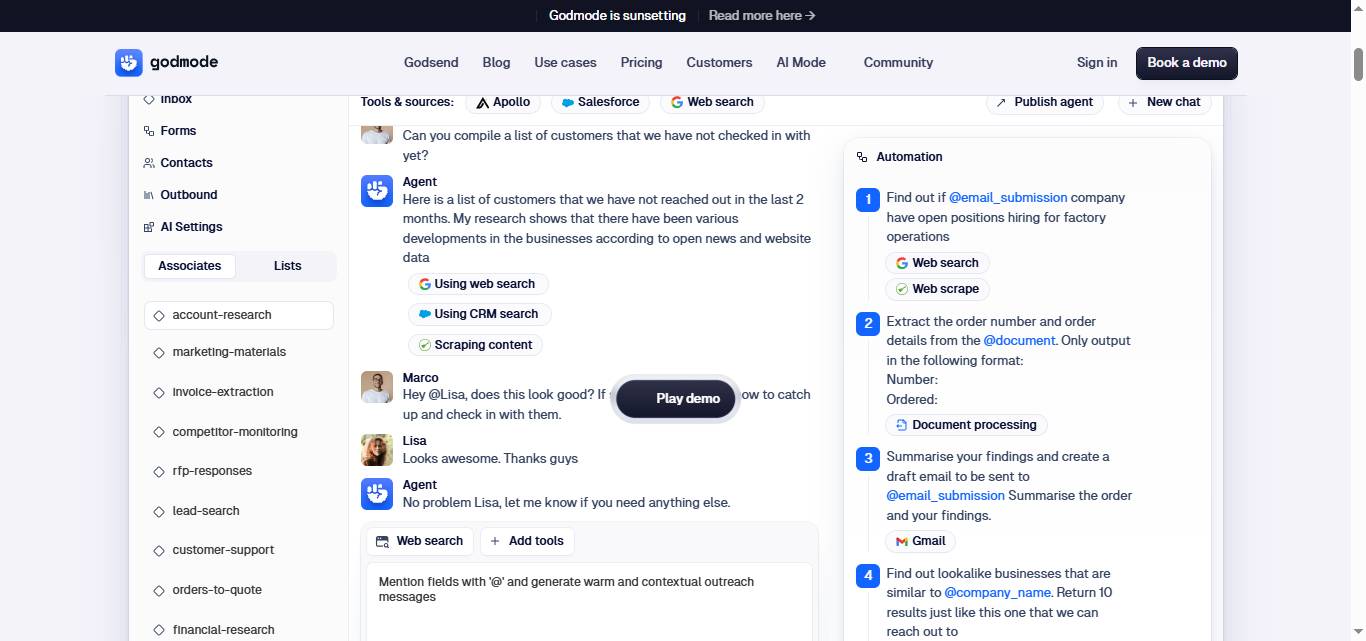Open the Godsend nav item
The height and width of the screenshot is (641, 1366).
431,62
